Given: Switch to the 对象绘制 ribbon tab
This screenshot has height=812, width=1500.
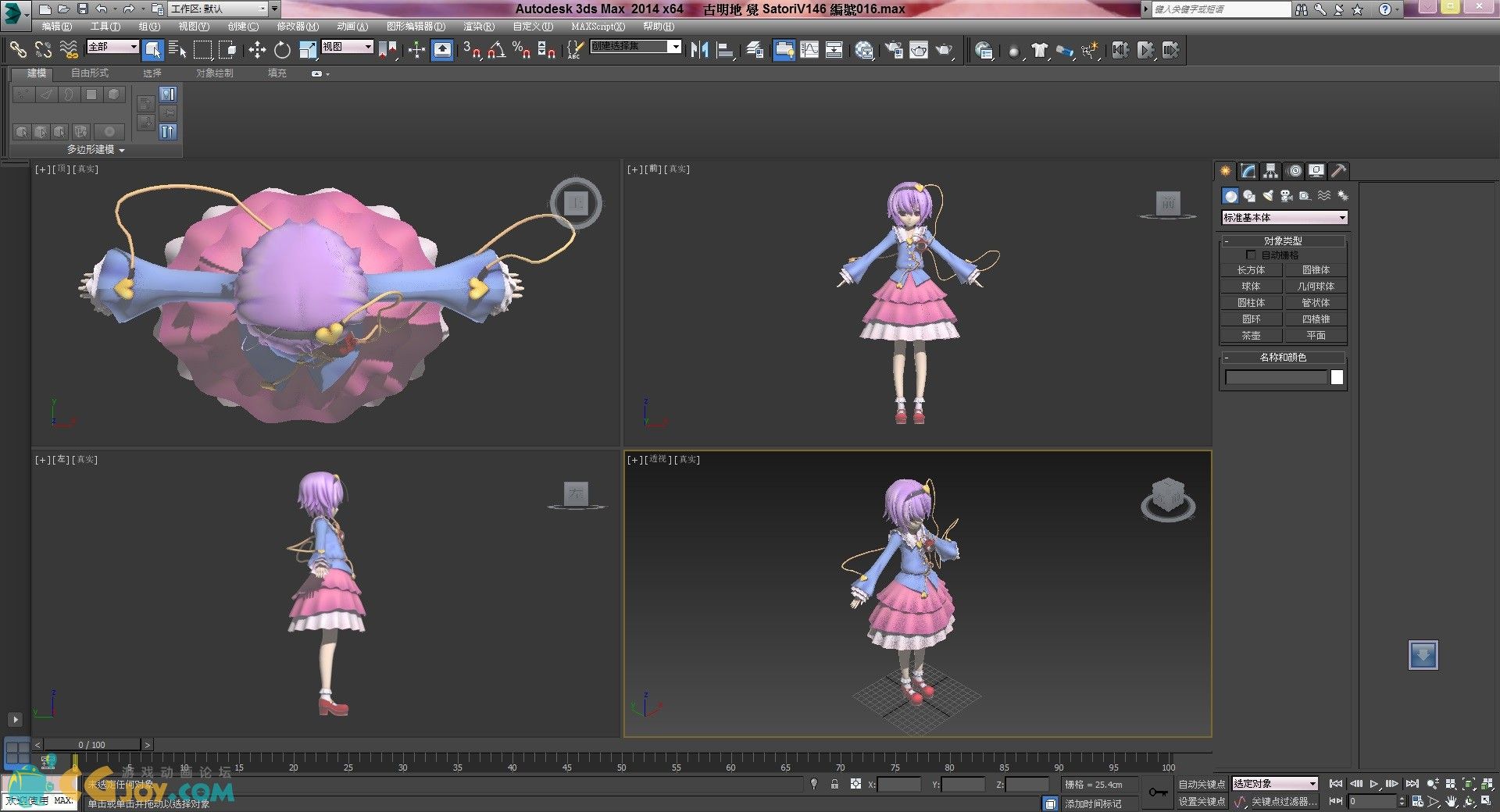Looking at the screenshot, I should [215, 73].
